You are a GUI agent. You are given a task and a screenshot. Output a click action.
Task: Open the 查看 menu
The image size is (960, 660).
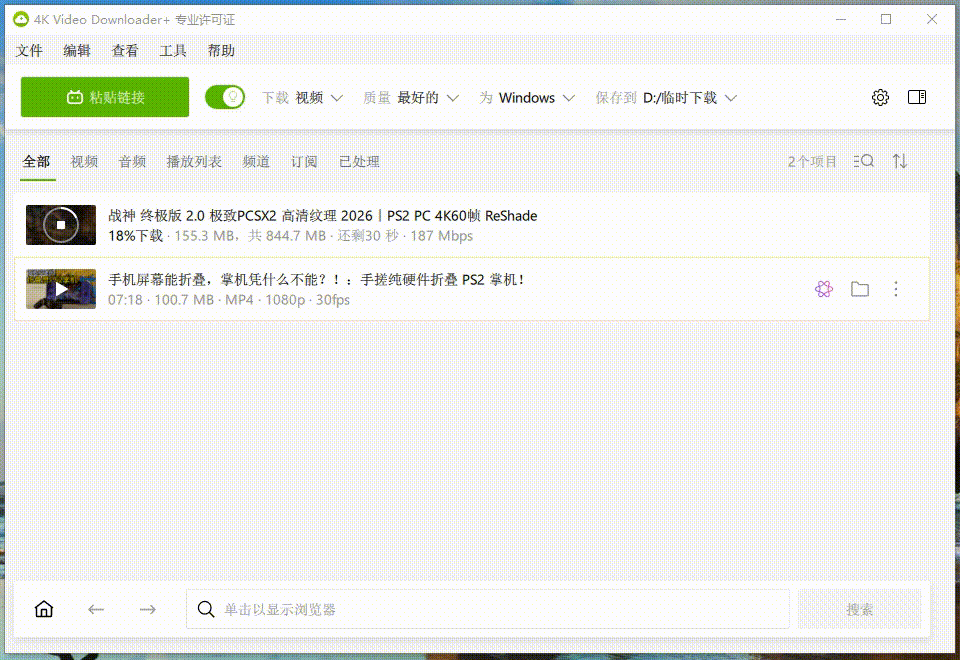125,51
